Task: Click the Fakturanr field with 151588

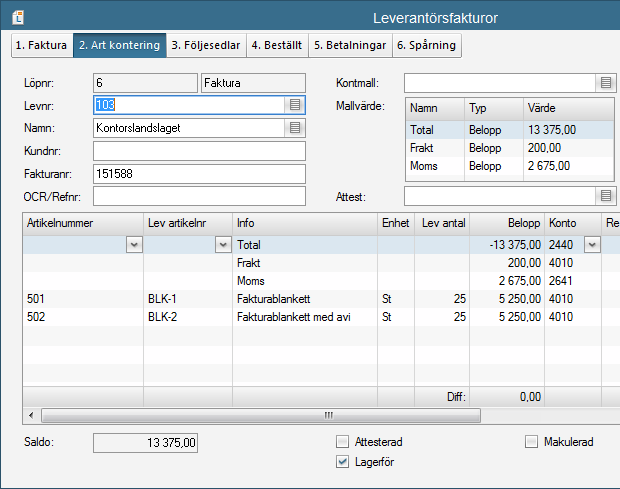Action: 199,174
